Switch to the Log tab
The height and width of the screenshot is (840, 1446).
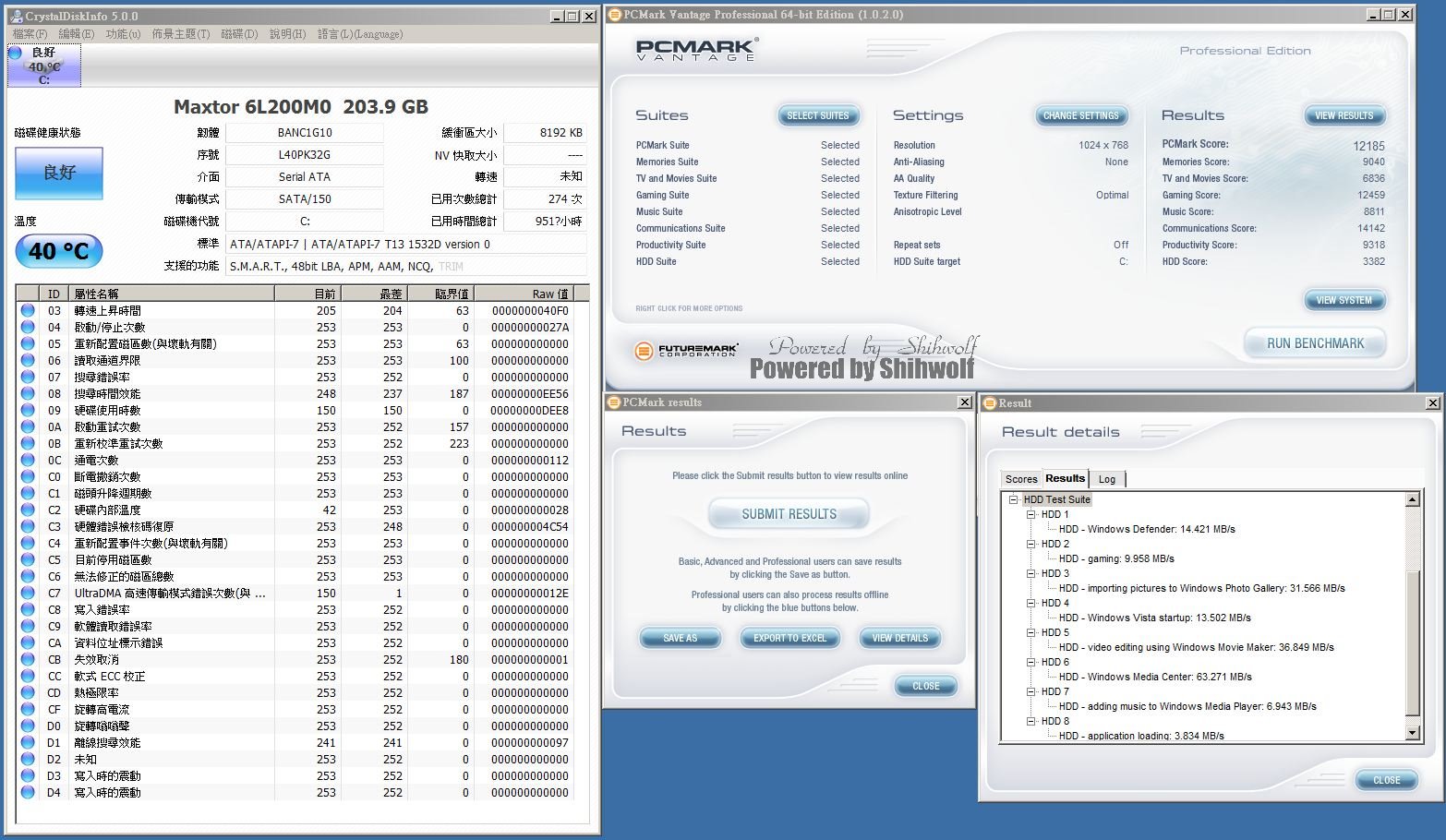[x=1107, y=479]
